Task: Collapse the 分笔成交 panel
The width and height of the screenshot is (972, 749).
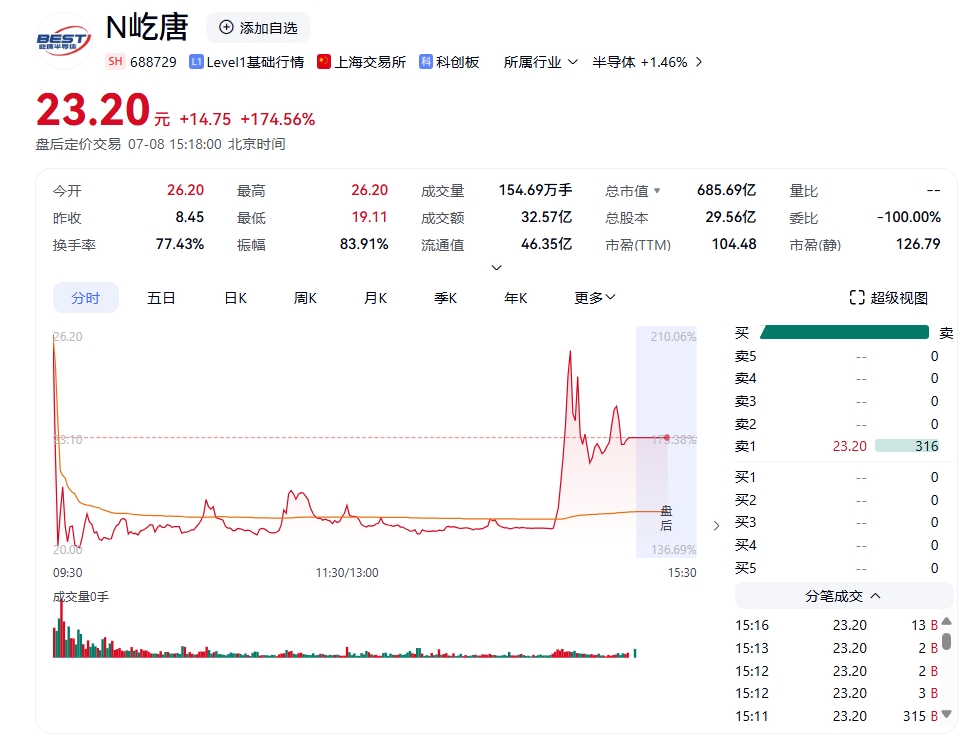Action: [x=875, y=596]
